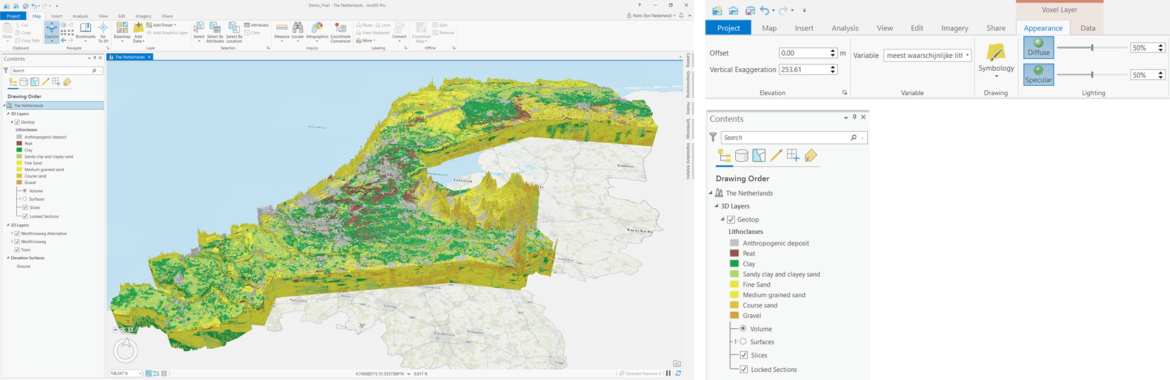The image size is (1170, 380).
Task: Click the Go To XY tool
Action: point(103,31)
